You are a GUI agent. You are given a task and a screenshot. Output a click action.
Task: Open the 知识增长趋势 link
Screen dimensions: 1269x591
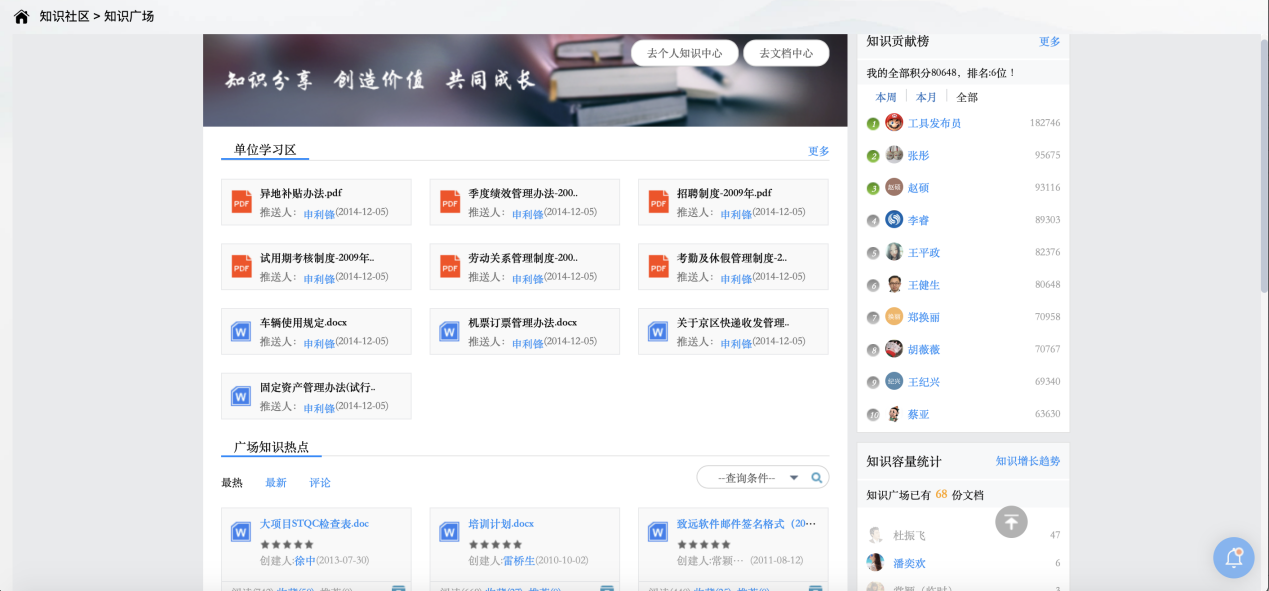point(1027,461)
